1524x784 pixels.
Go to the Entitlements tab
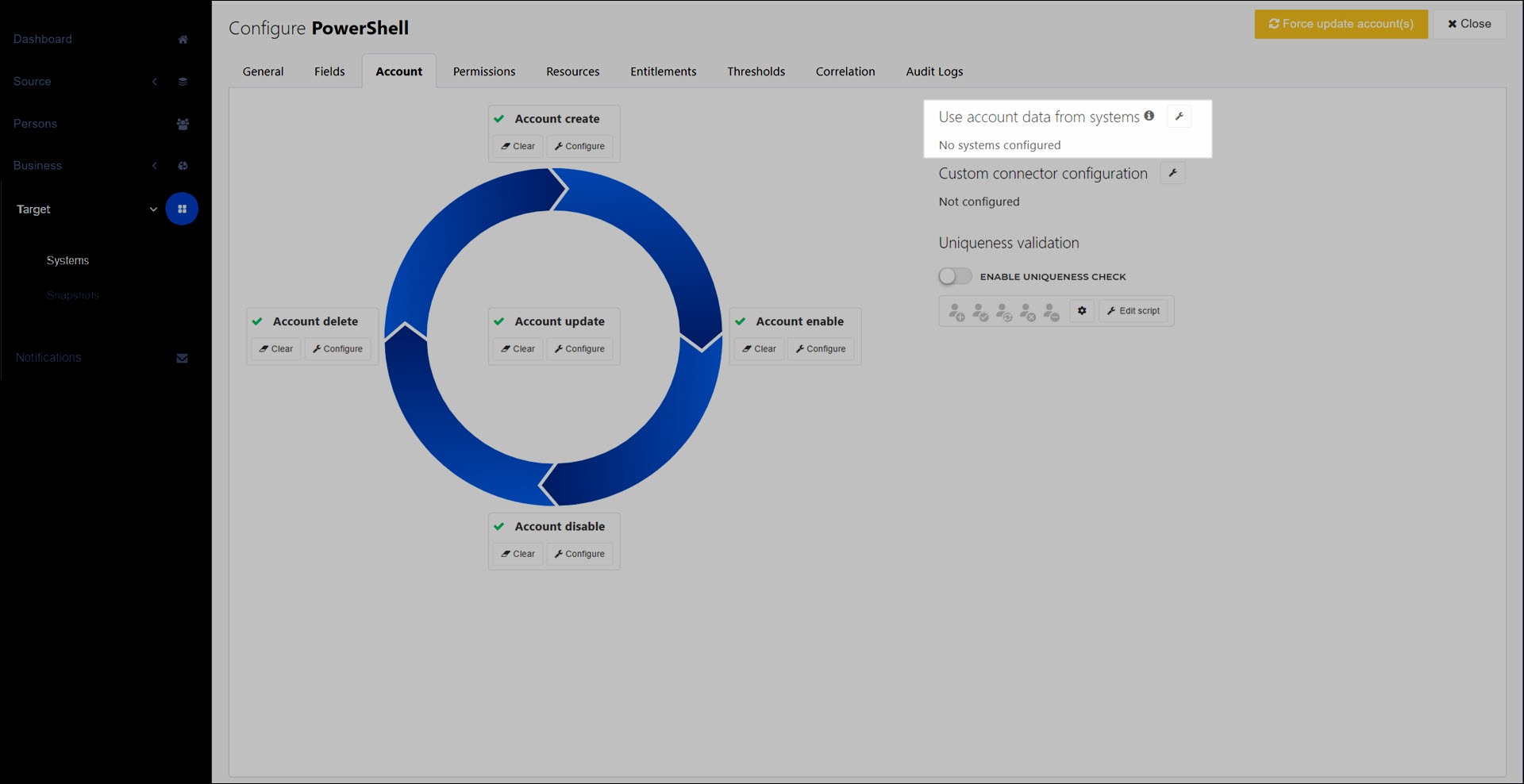click(664, 71)
